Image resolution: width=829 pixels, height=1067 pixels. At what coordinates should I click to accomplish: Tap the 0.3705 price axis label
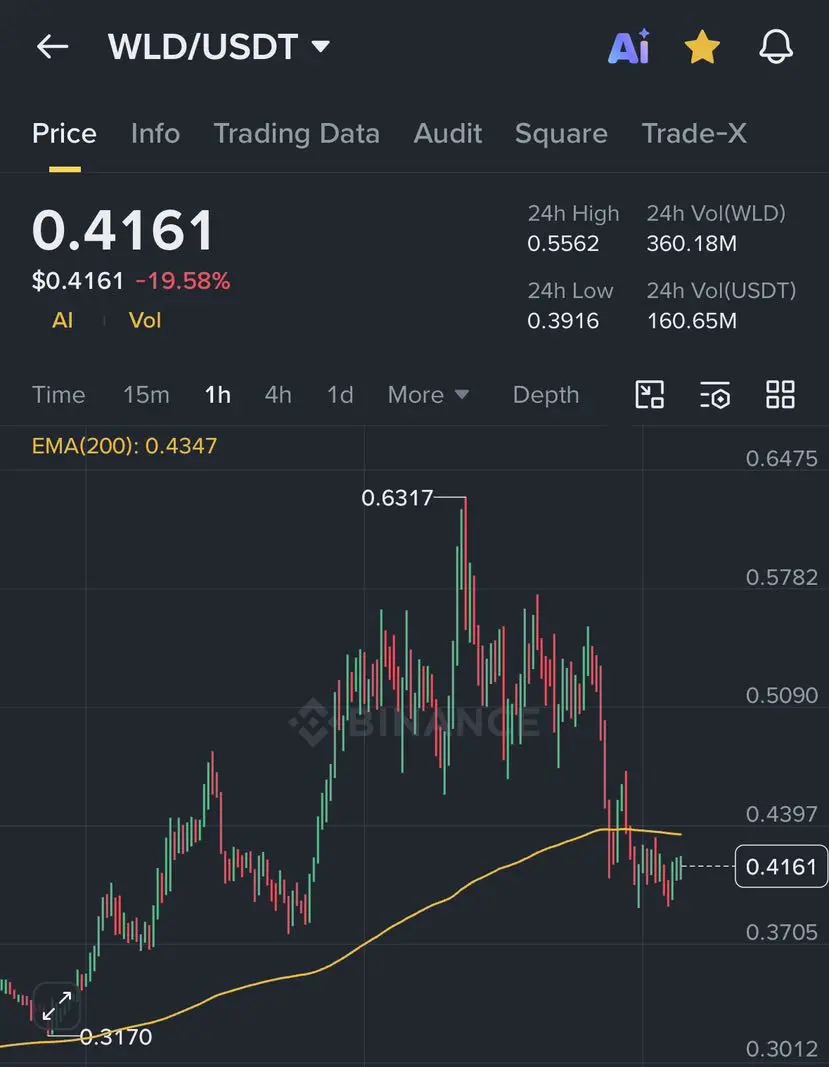pyautogui.click(x=781, y=932)
